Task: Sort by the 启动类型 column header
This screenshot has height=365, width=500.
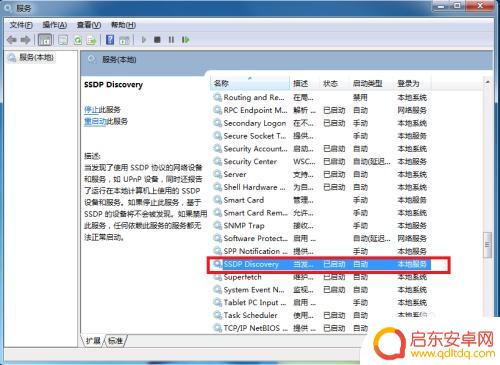Action: coord(372,83)
